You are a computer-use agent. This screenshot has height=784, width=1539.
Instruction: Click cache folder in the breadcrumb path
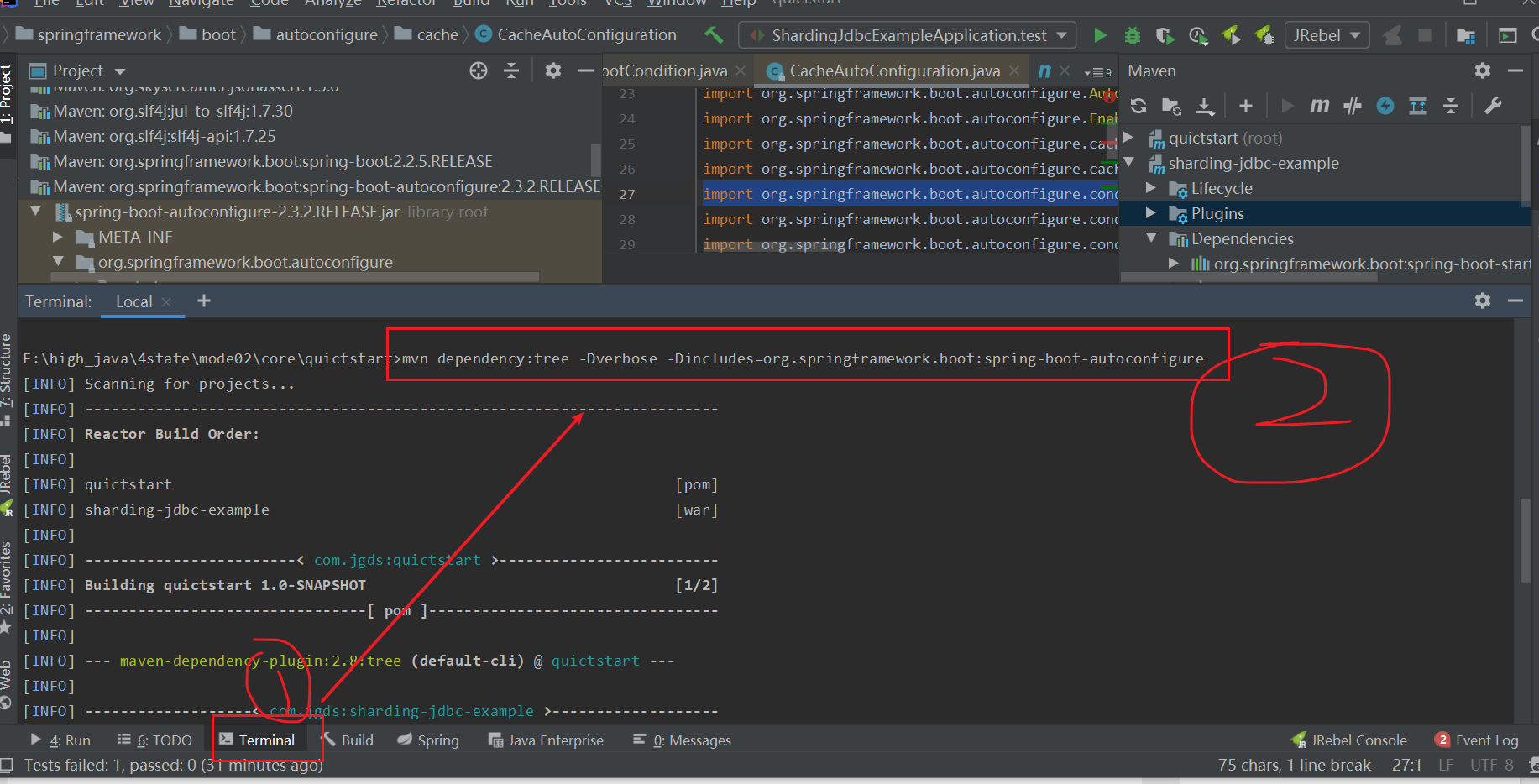427,34
